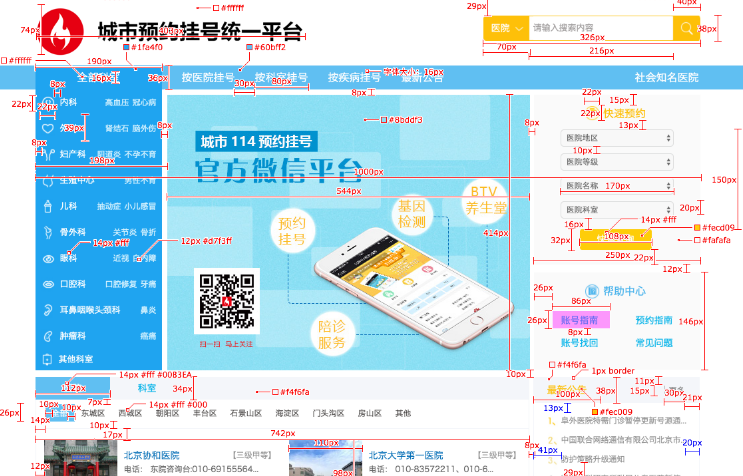Click the 官方微信平台 banner image
Viewport: 743px width, 476px height.
348,233
